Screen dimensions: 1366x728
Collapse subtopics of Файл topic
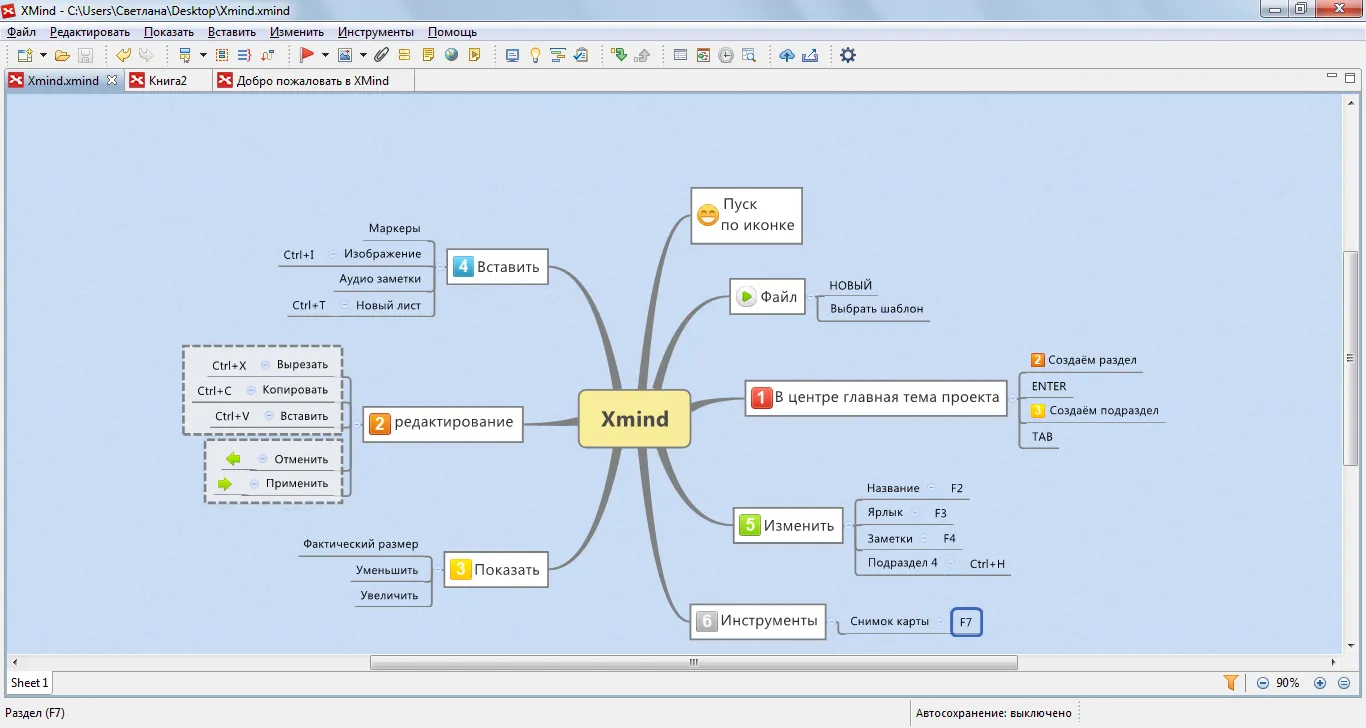pyautogui.click(x=811, y=297)
